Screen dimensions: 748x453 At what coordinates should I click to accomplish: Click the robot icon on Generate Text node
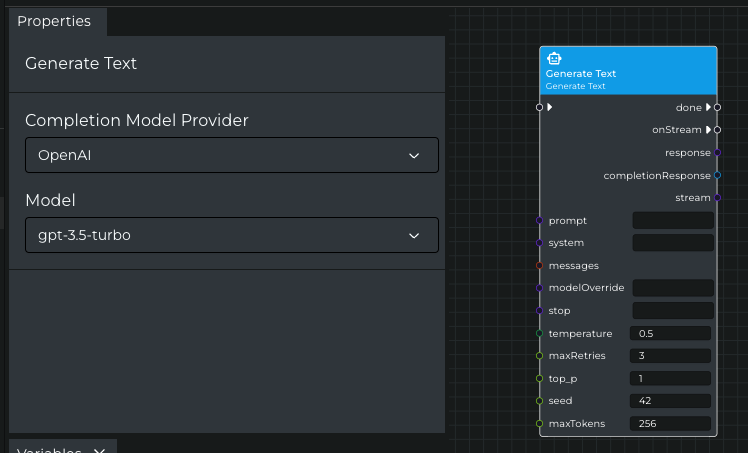coord(553,59)
